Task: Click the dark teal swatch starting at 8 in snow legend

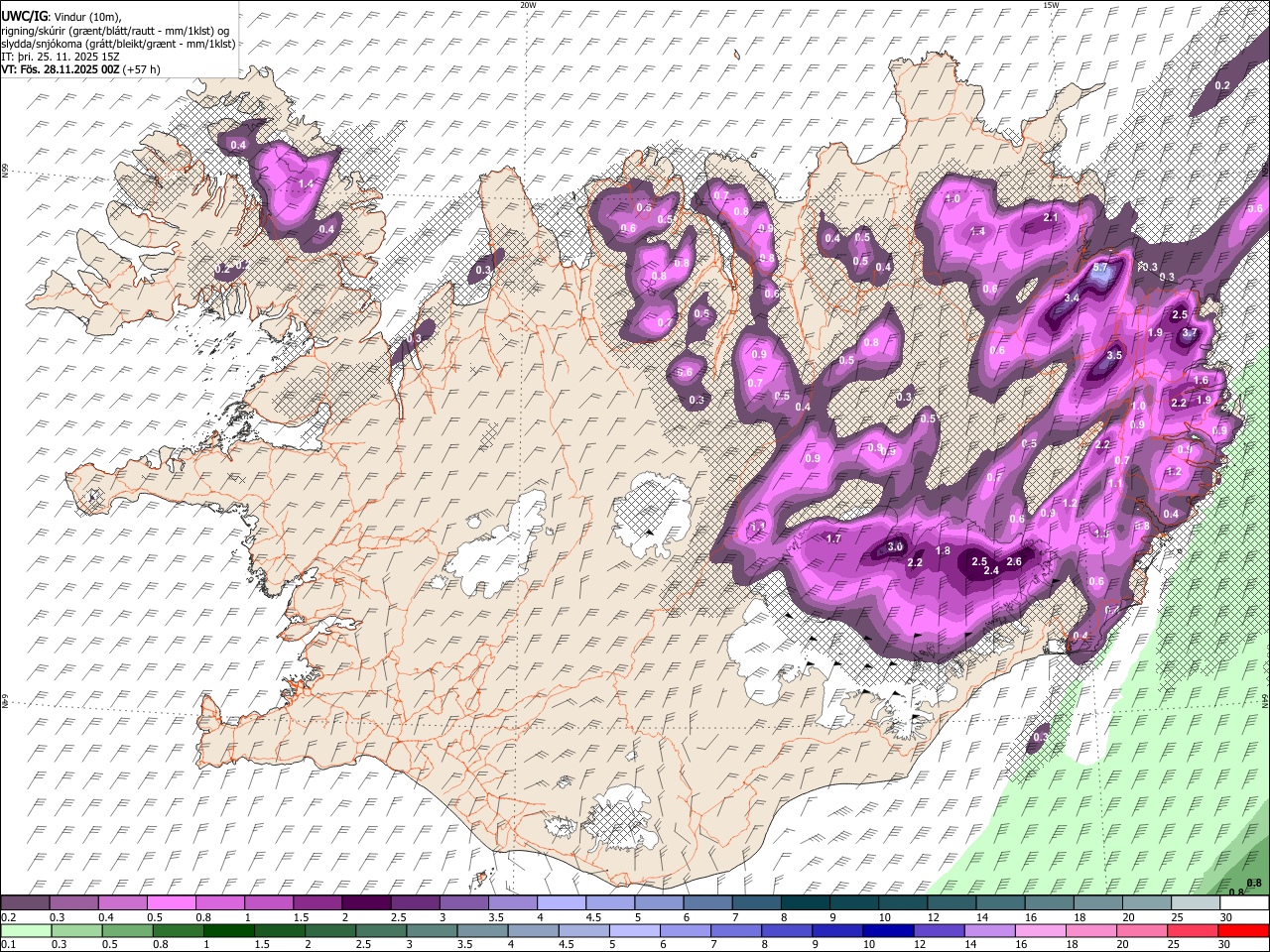Action: tap(805, 903)
